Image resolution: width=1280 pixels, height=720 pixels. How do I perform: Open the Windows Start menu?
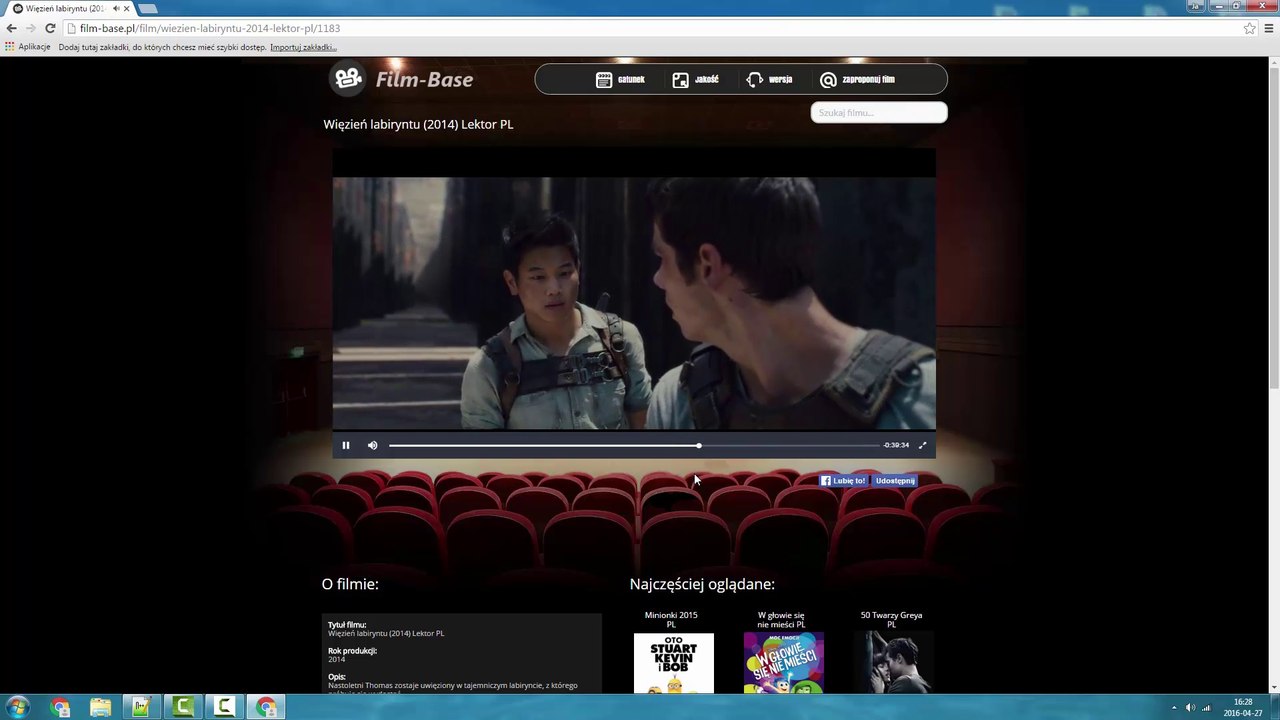18,707
